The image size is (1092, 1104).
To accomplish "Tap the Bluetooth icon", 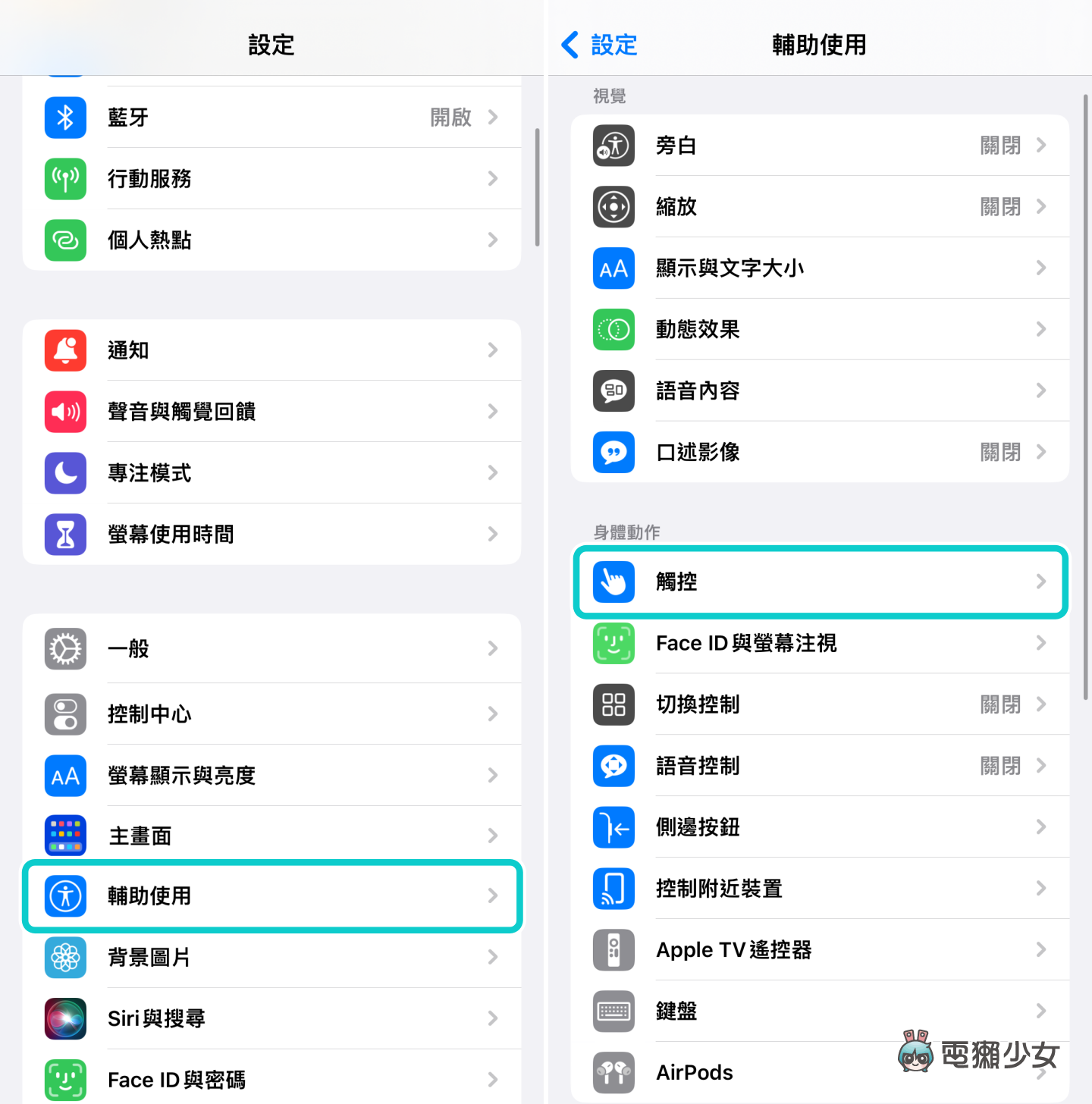I will [65, 118].
